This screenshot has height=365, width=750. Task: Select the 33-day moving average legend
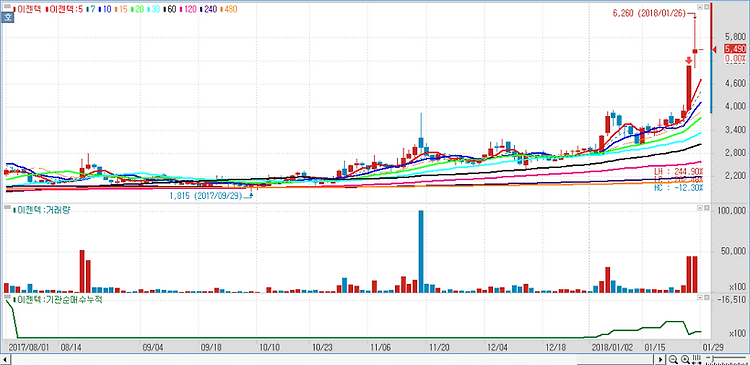(154, 9)
